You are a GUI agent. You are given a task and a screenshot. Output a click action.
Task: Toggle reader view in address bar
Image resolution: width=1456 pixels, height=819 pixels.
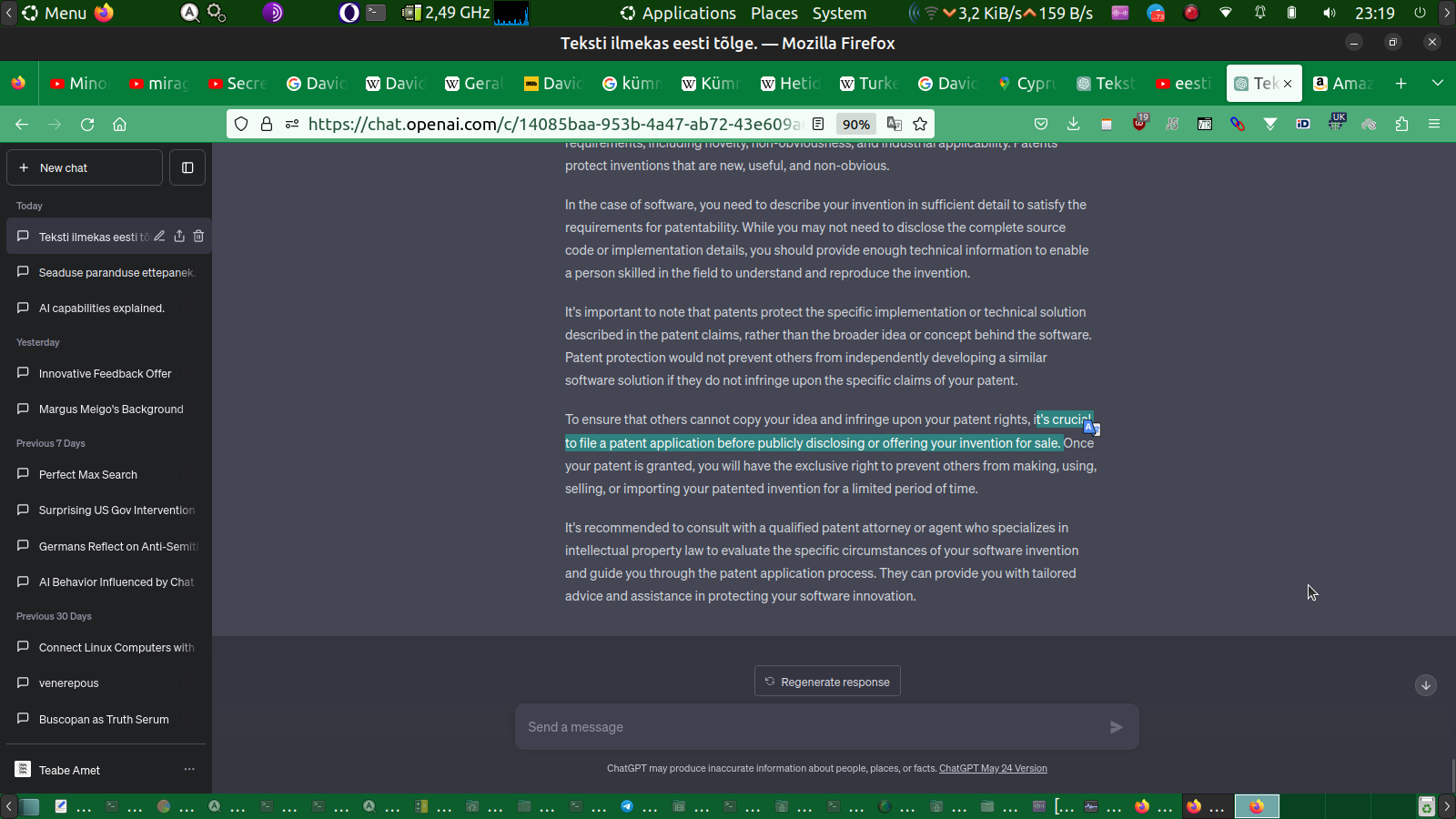coord(818,125)
